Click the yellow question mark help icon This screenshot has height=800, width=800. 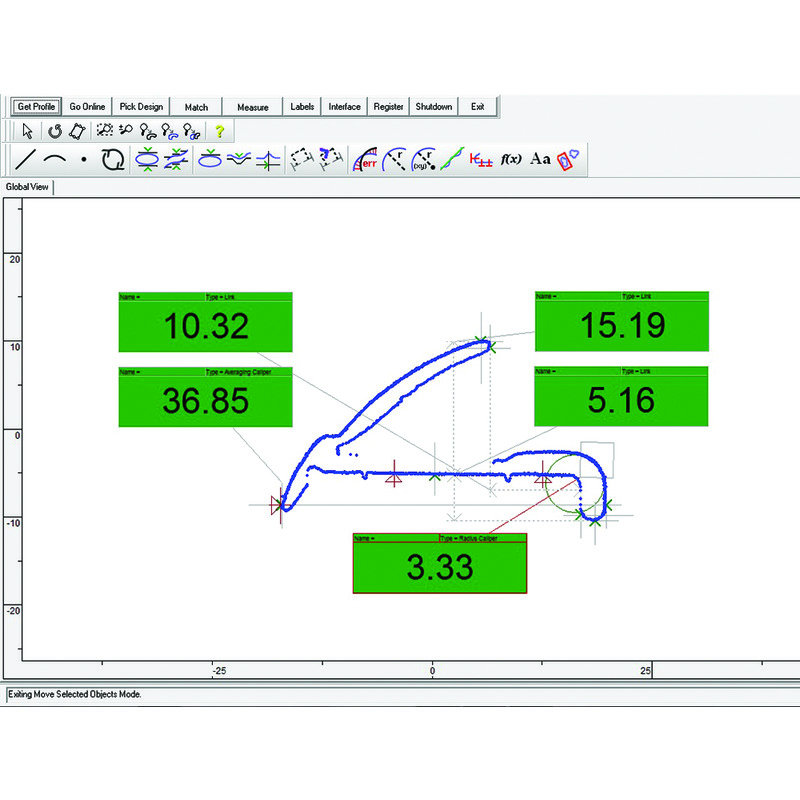[220, 131]
